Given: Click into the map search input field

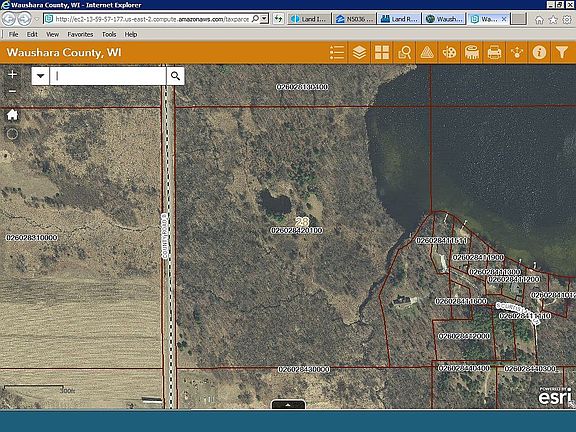Looking at the screenshot, I should (108, 76).
